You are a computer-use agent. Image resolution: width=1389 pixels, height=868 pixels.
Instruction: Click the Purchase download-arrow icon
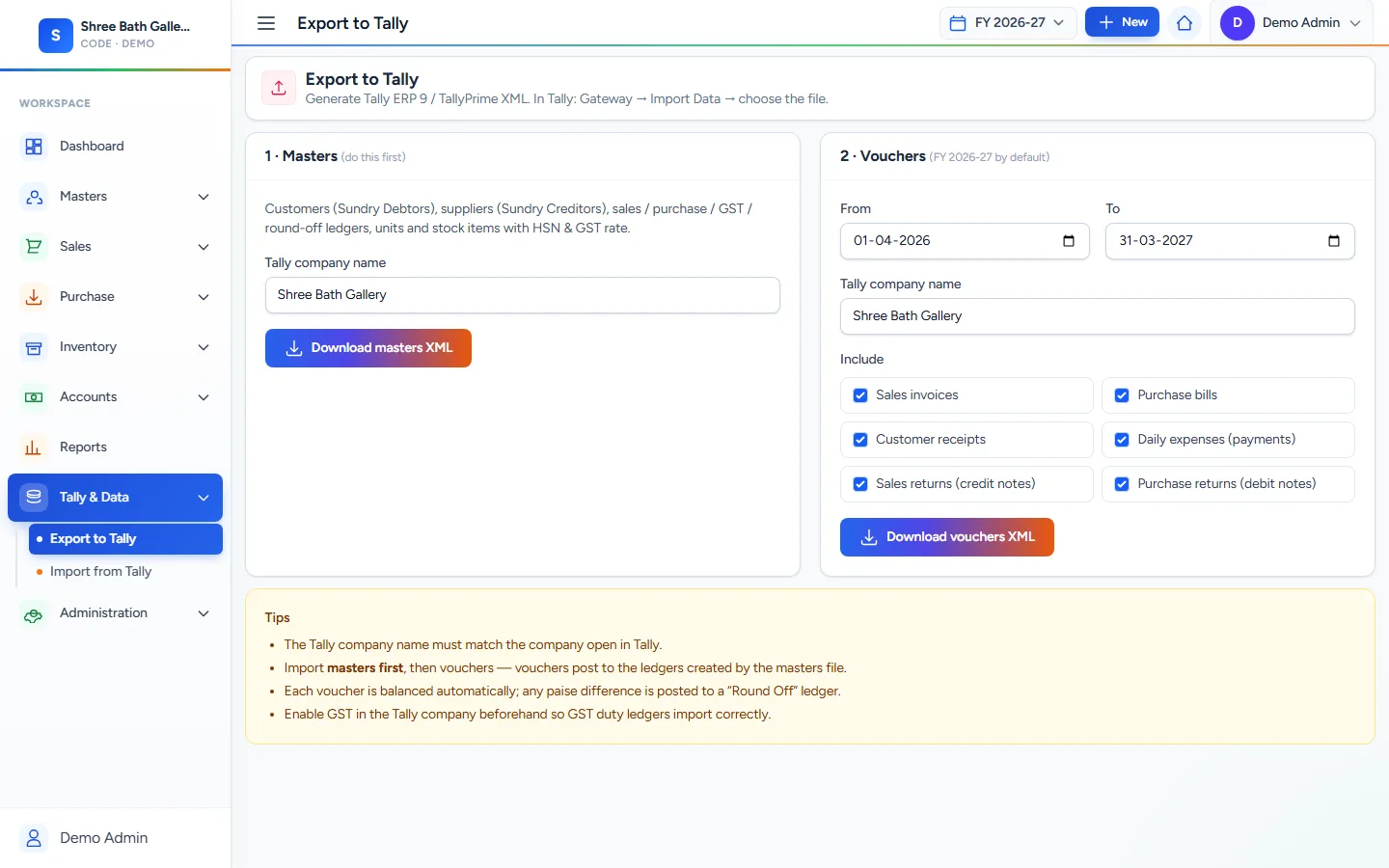coord(34,297)
